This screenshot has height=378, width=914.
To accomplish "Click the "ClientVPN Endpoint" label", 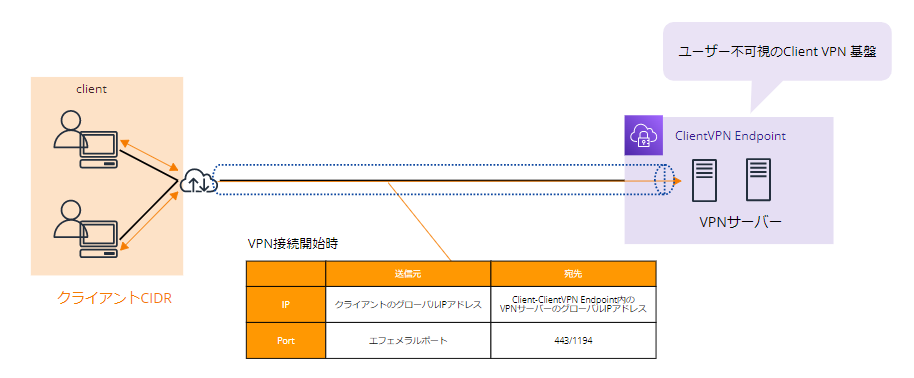I will pos(730,136).
